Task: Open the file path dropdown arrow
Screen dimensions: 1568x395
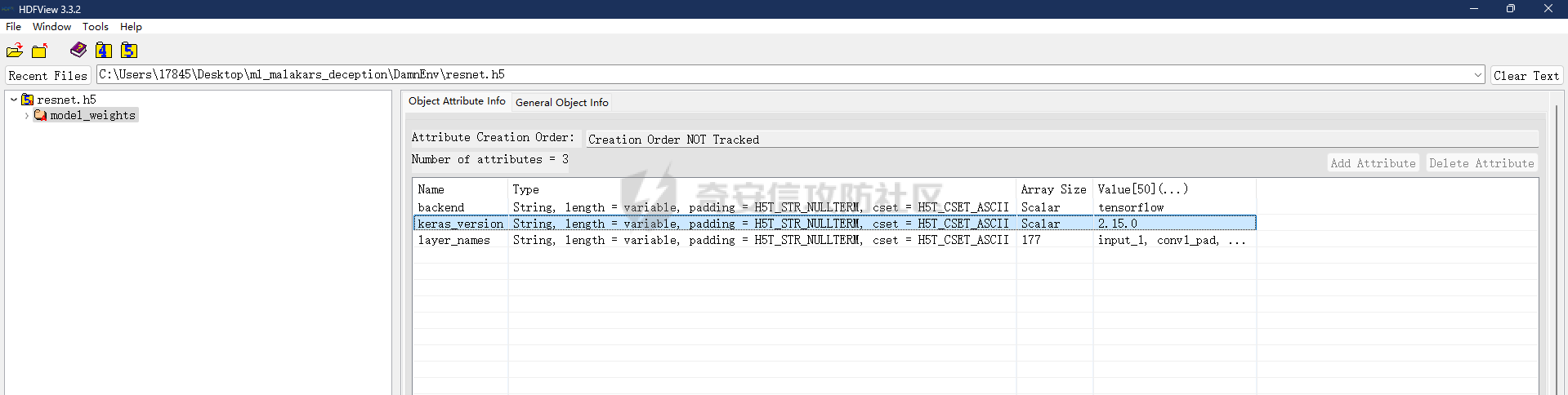Action: (x=1477, y=75)
